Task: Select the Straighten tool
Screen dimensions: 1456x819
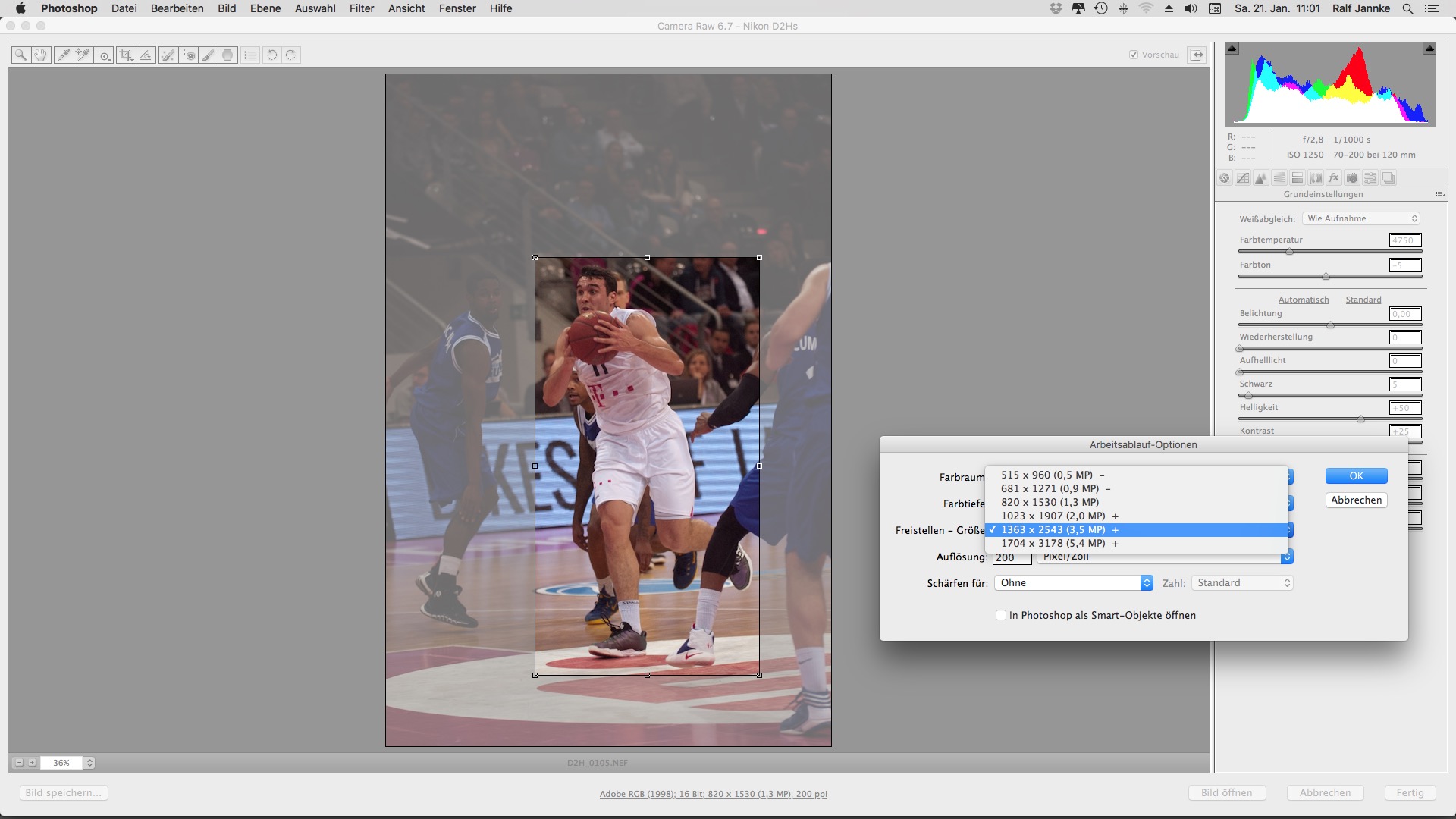Action: tap(146, 55)
